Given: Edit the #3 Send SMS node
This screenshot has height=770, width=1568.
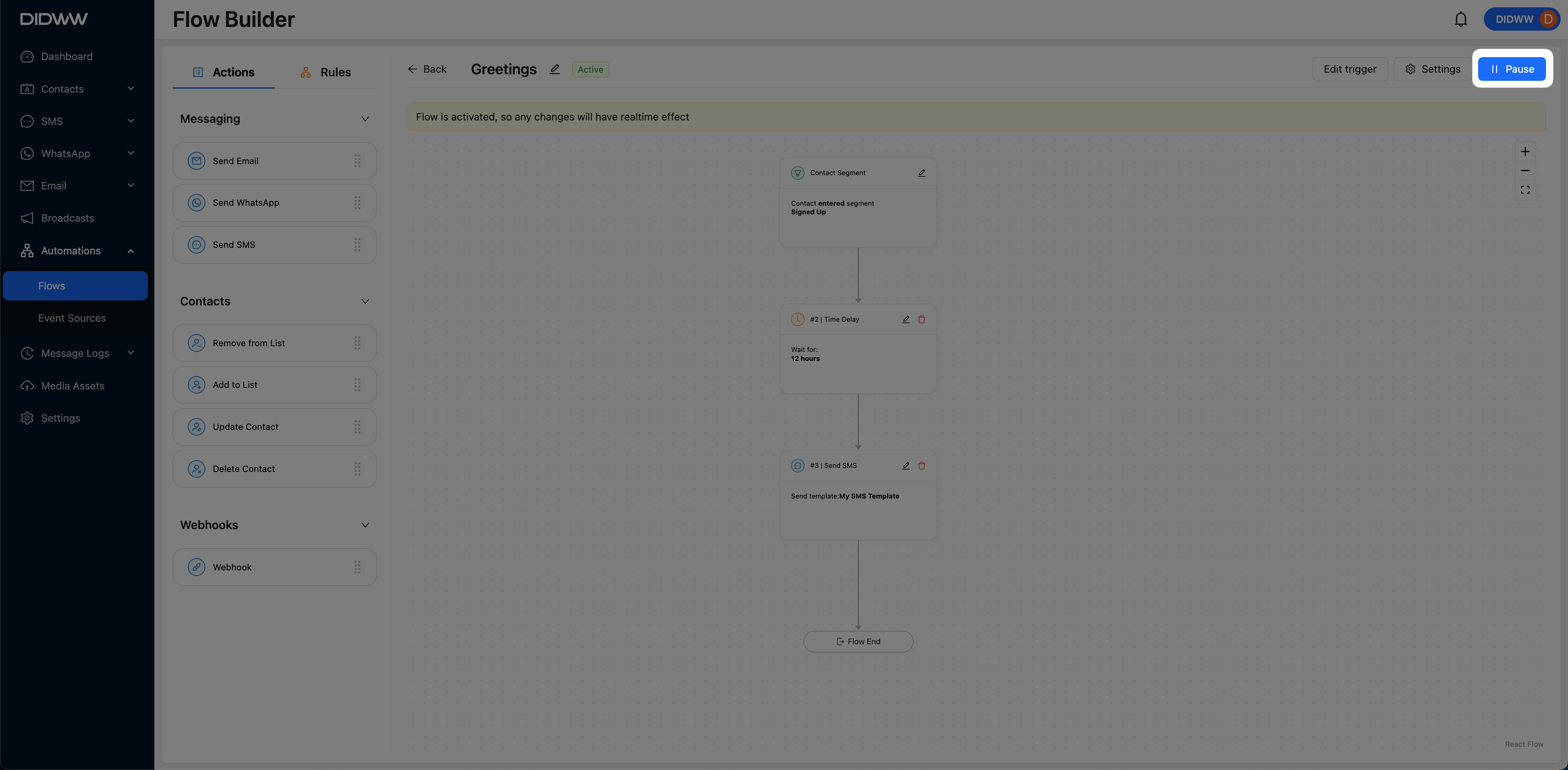Looking at the screenshot, I should [906, 466].
